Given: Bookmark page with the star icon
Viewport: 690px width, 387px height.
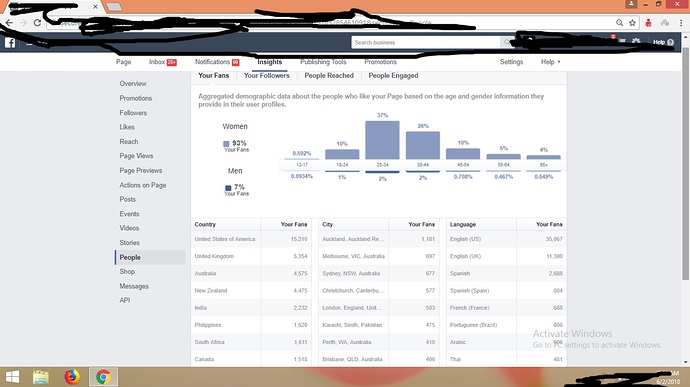Looking at the screenshot, I should [x=632, y=23].
